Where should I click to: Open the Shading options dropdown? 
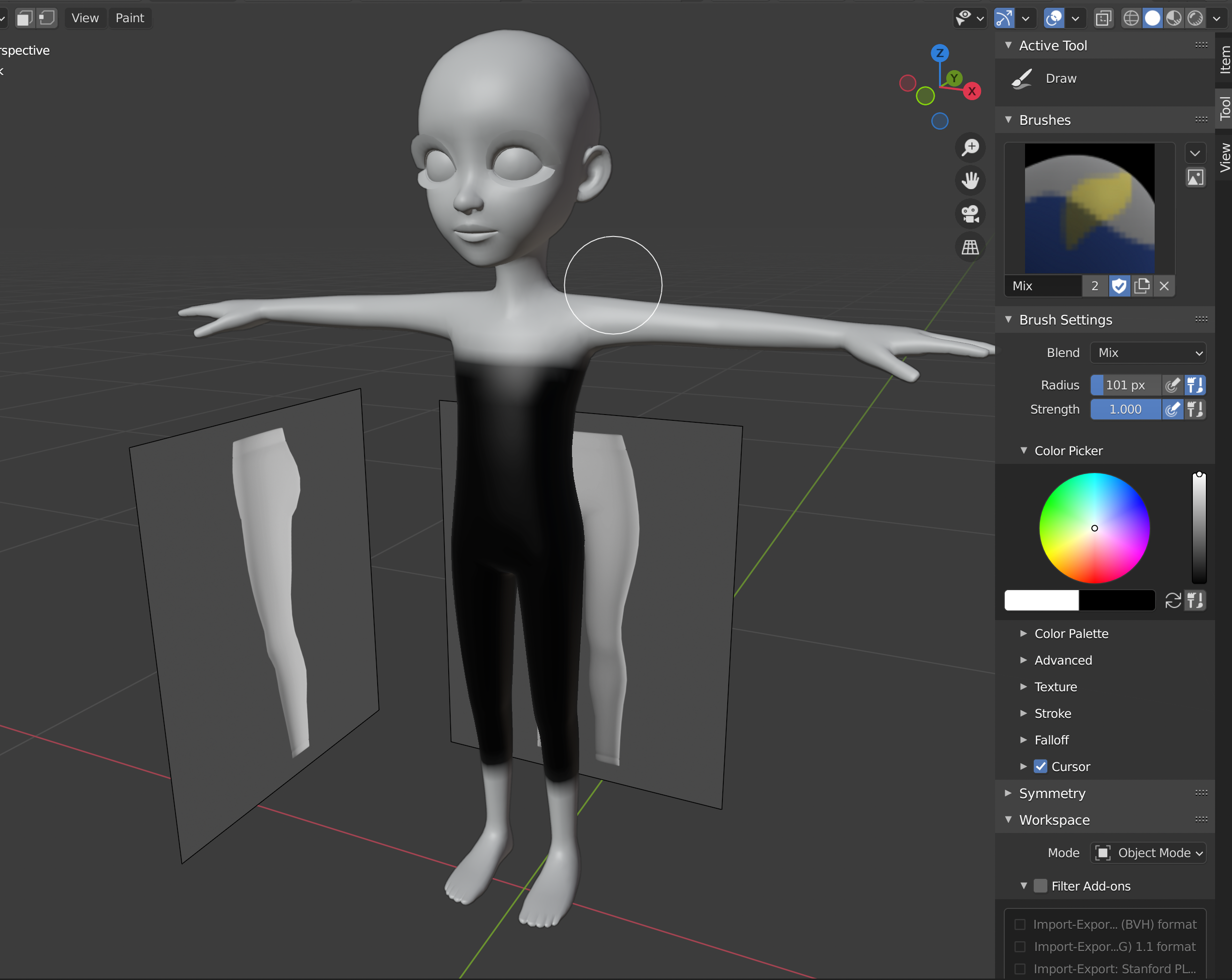pyautogui.click(x=1217, y=18)
